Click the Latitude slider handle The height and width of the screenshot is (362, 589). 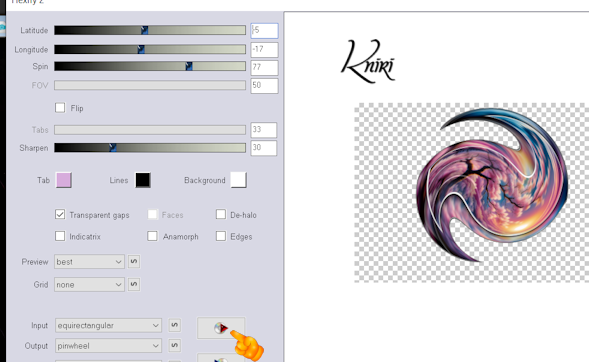tap(145, 30)
